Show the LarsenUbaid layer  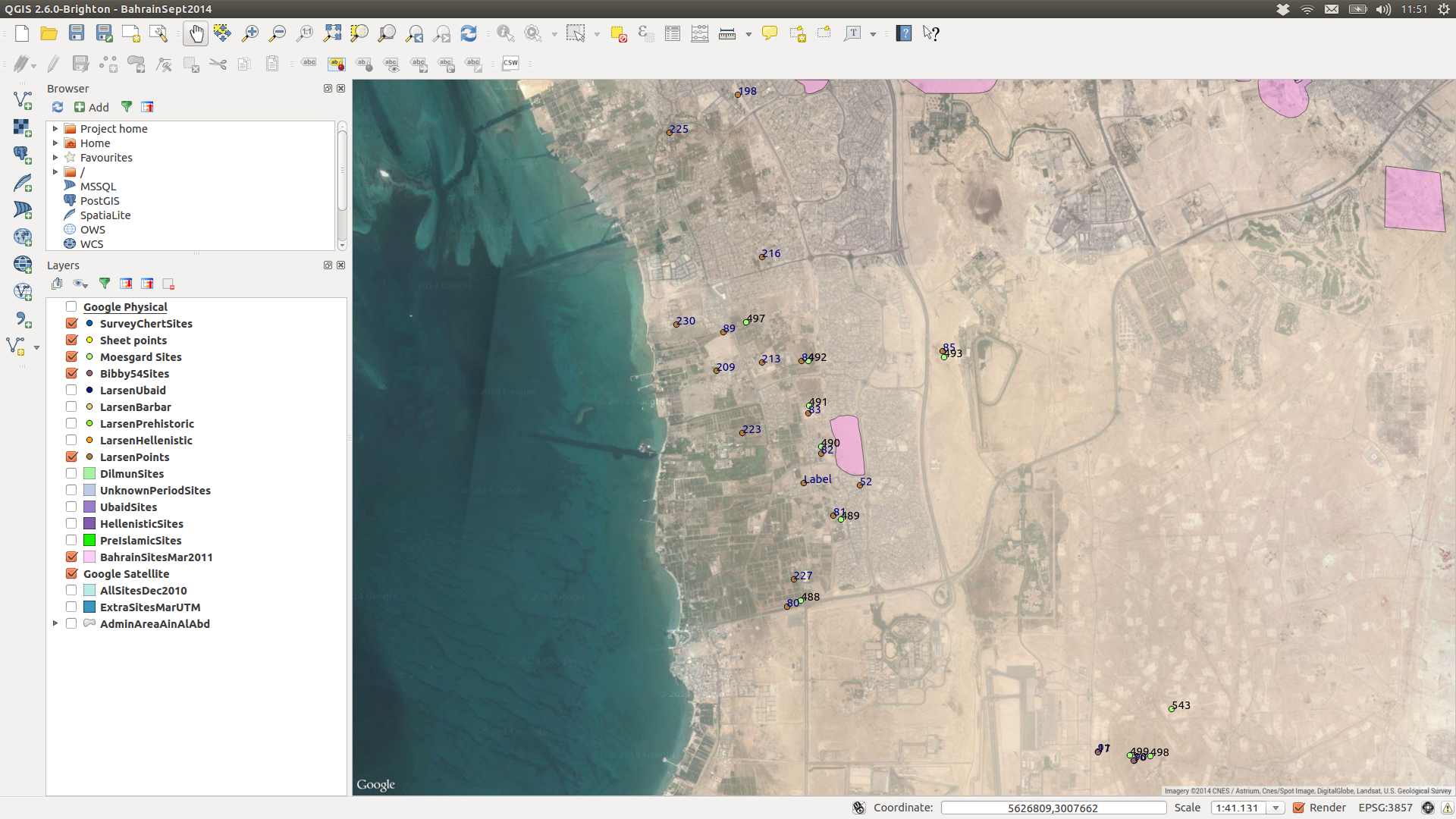pyautogui.click(x=71, y=390)
